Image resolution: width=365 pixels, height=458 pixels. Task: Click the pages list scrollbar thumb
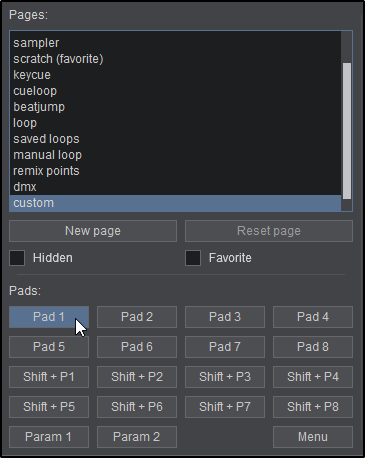347,131
